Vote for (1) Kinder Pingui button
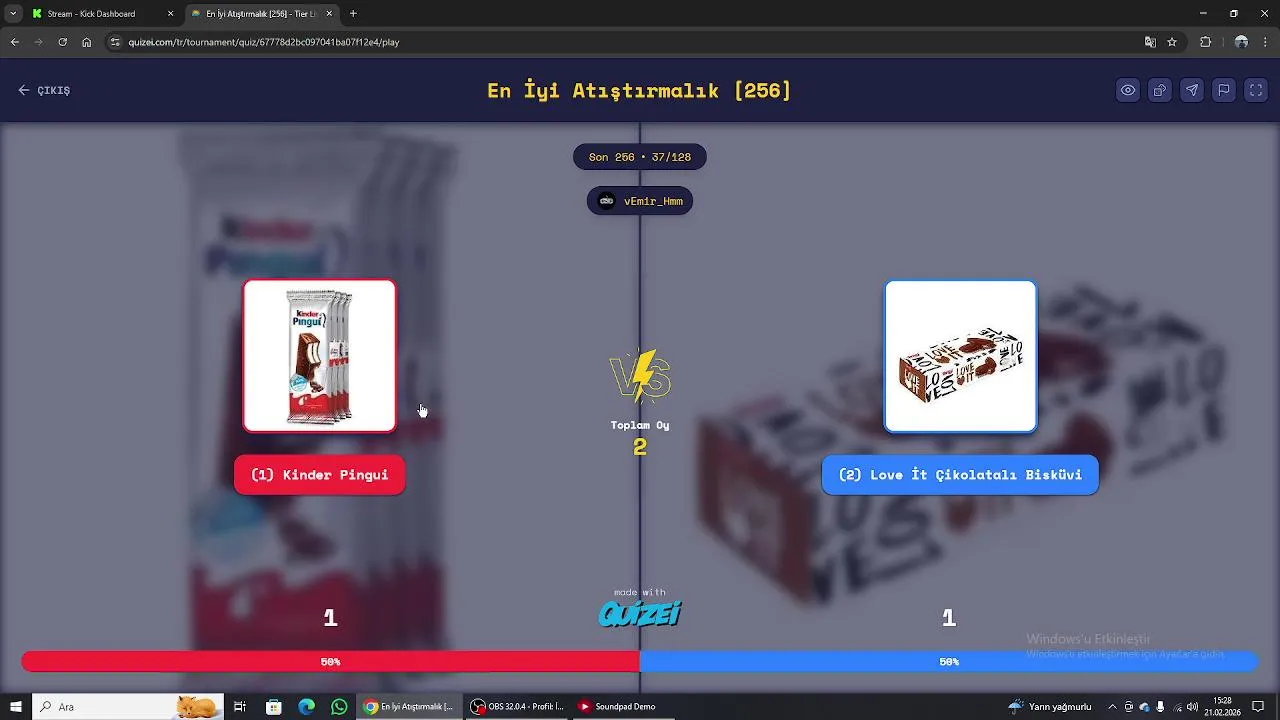The image size is (1280, 720). (319, 475)
